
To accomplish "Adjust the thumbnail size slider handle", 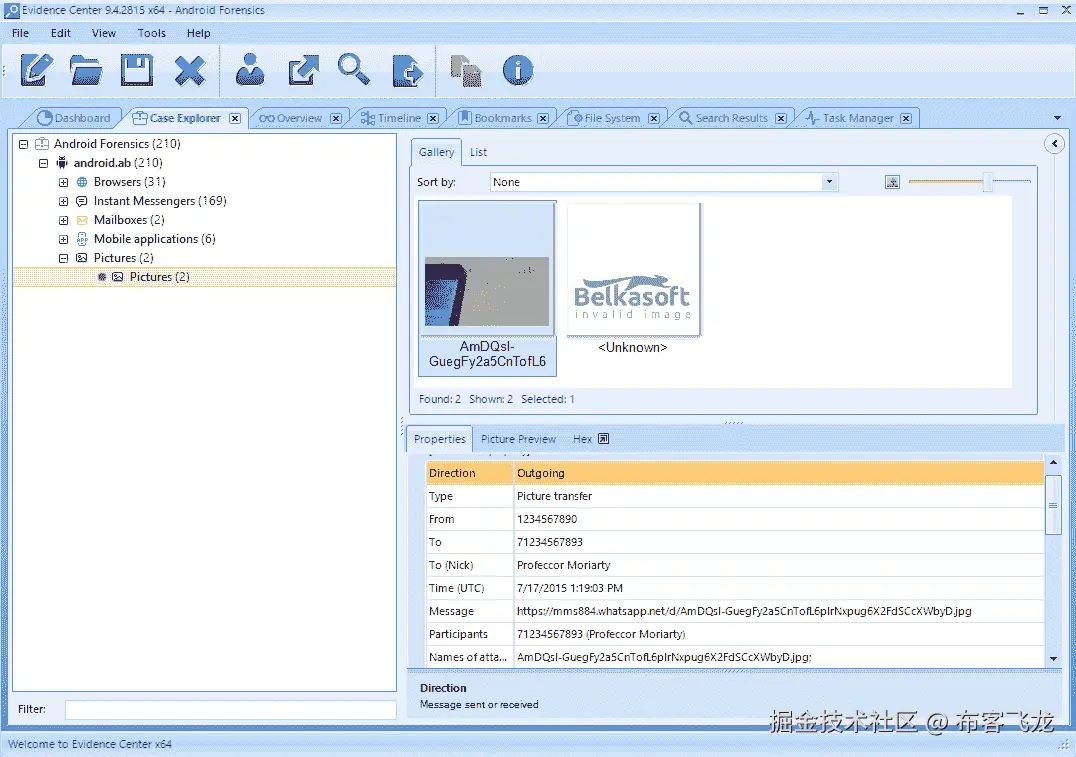I will 987,182.
